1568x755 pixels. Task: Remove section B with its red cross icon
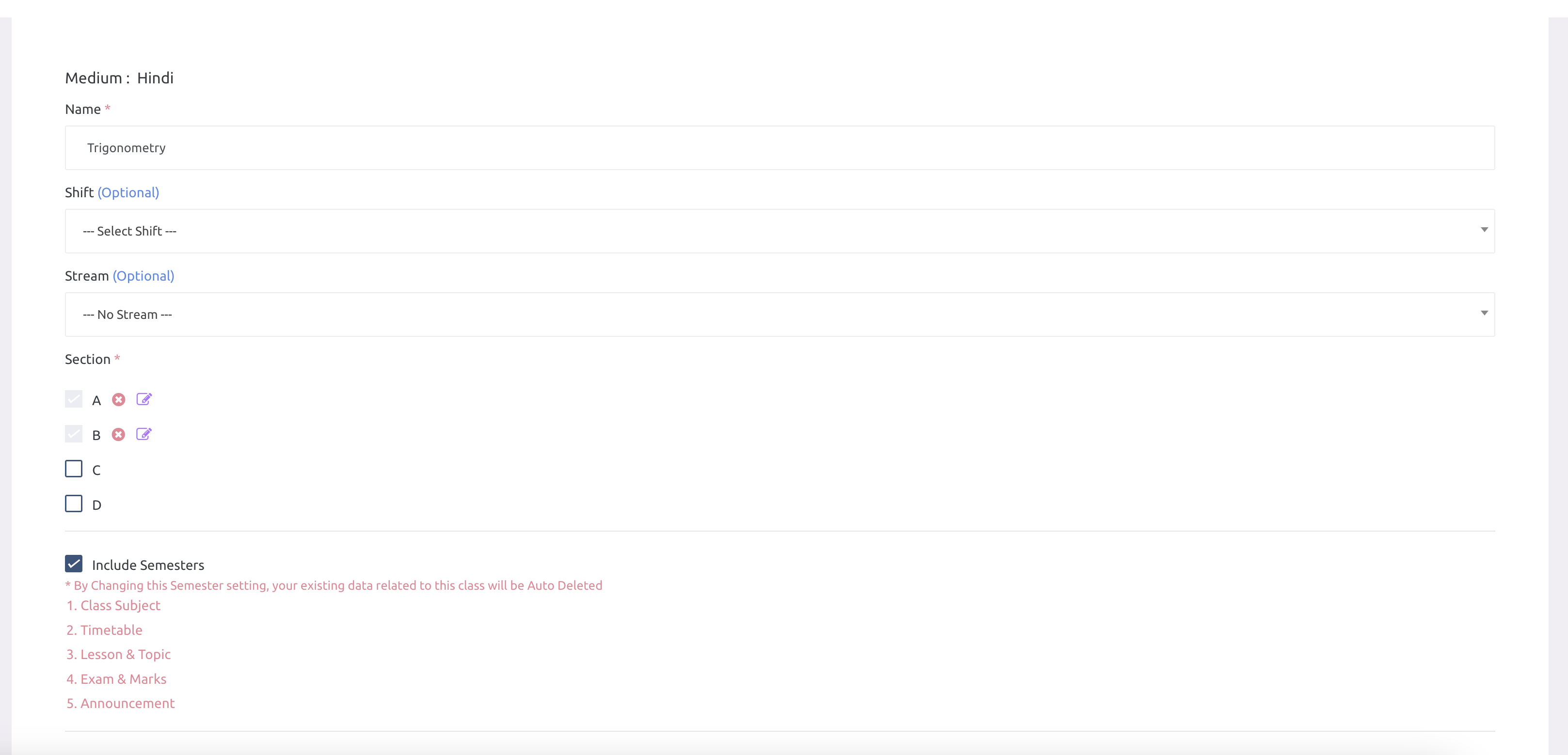click(119, 434)
